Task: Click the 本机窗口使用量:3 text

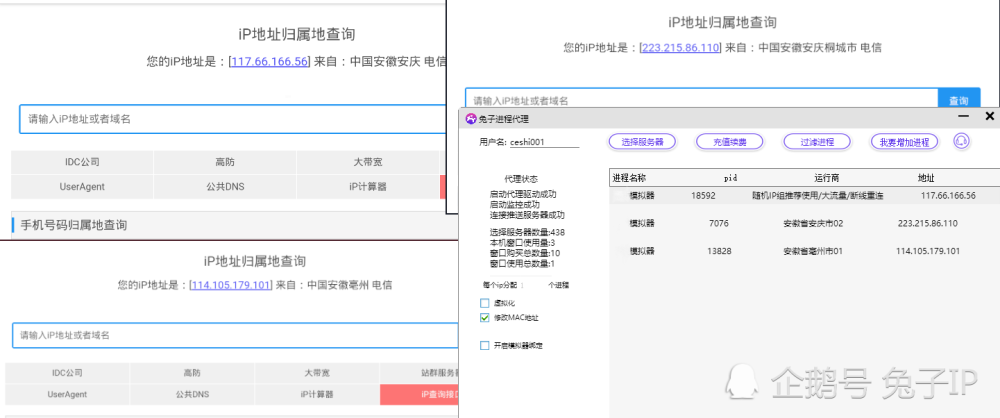Action: click(522, 243)
